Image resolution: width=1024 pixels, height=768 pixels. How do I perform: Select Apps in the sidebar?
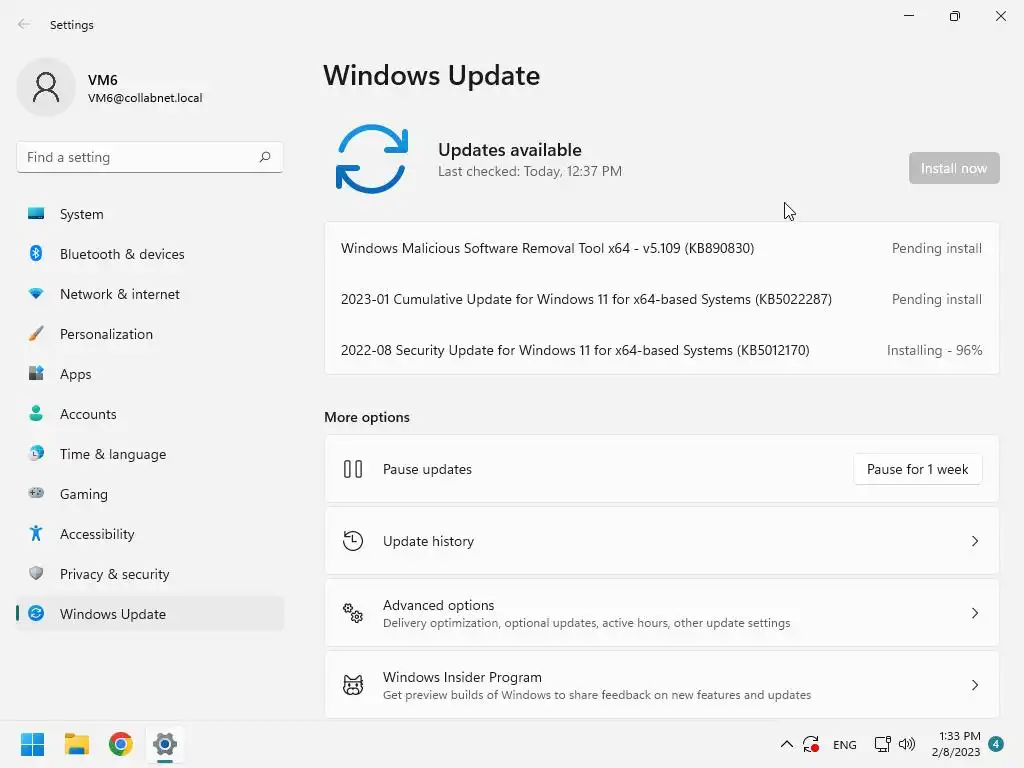click(x=150, y=374)
